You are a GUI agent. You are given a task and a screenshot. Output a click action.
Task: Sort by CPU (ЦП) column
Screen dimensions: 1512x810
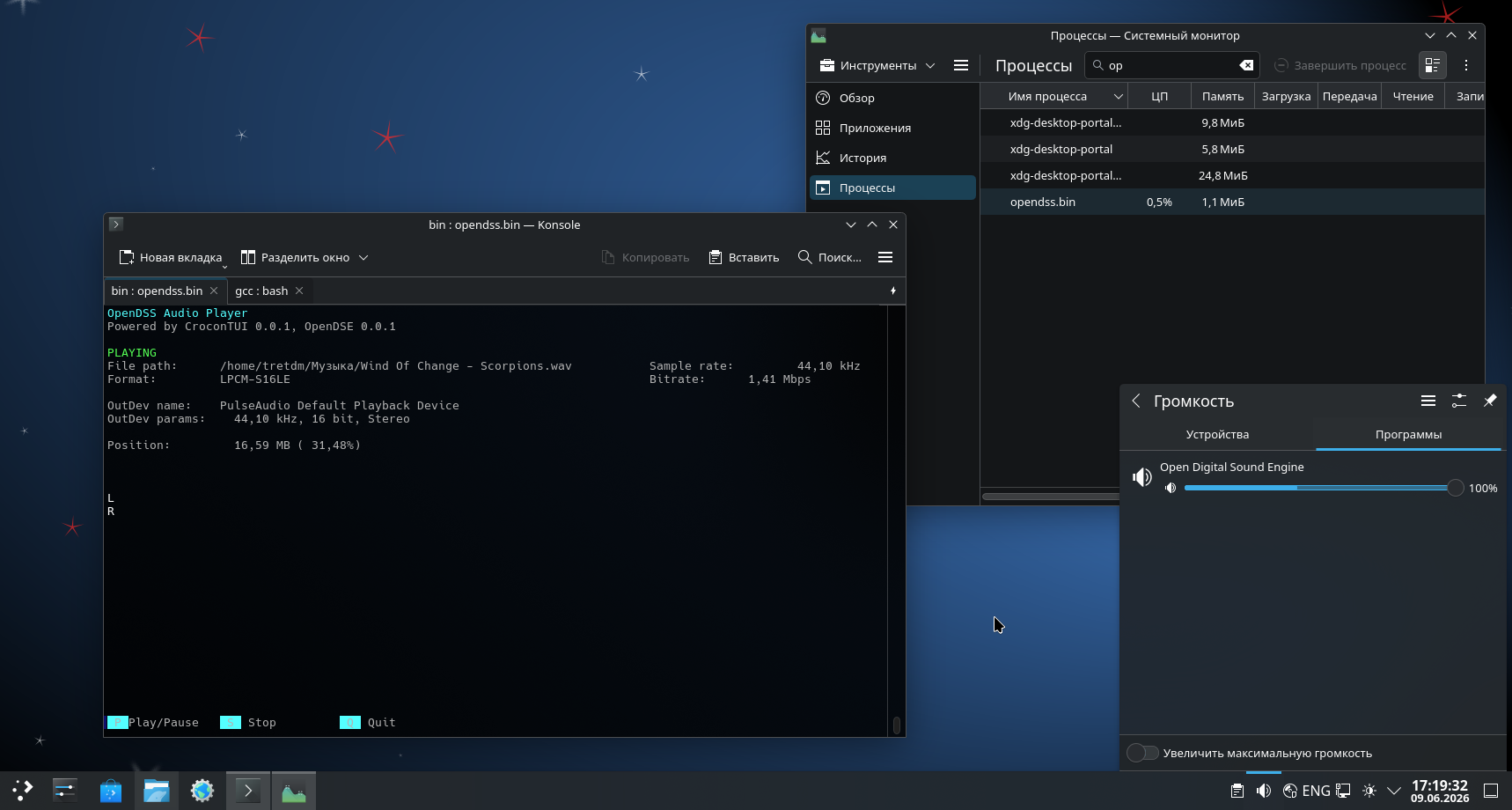1160,96
